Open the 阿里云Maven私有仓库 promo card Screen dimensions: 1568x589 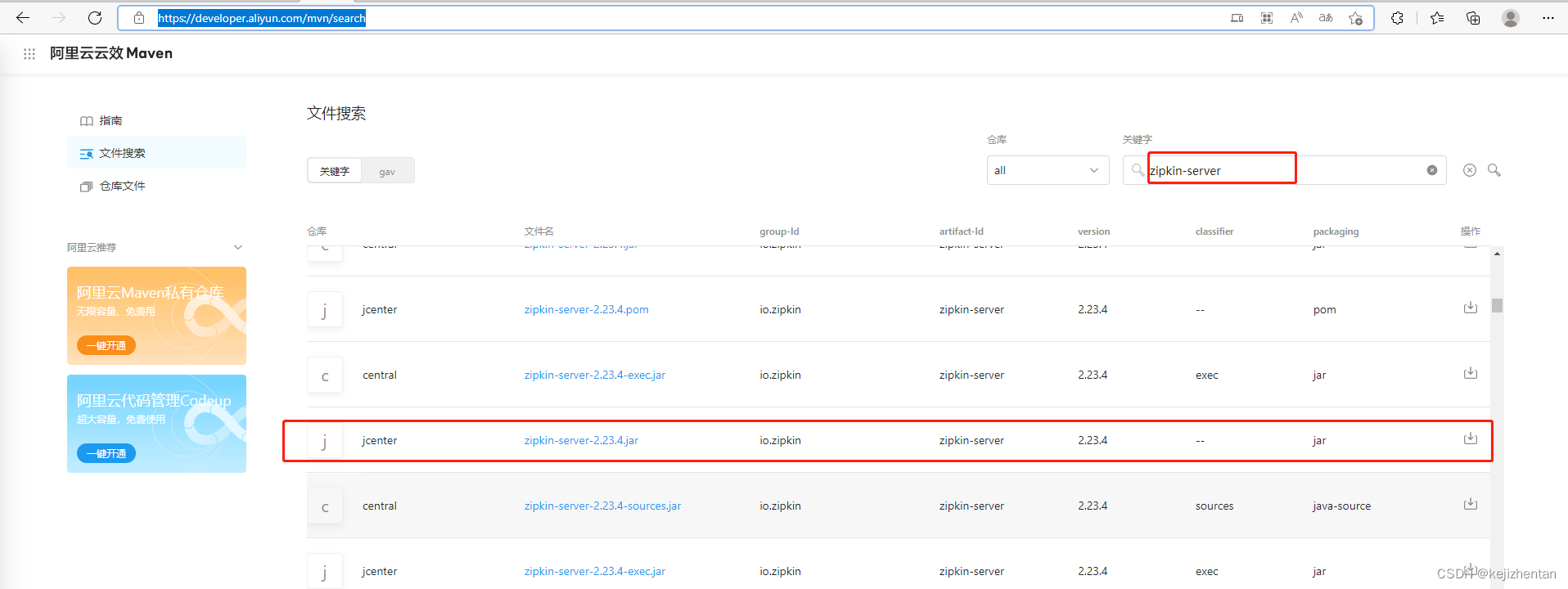click(156, 316)
